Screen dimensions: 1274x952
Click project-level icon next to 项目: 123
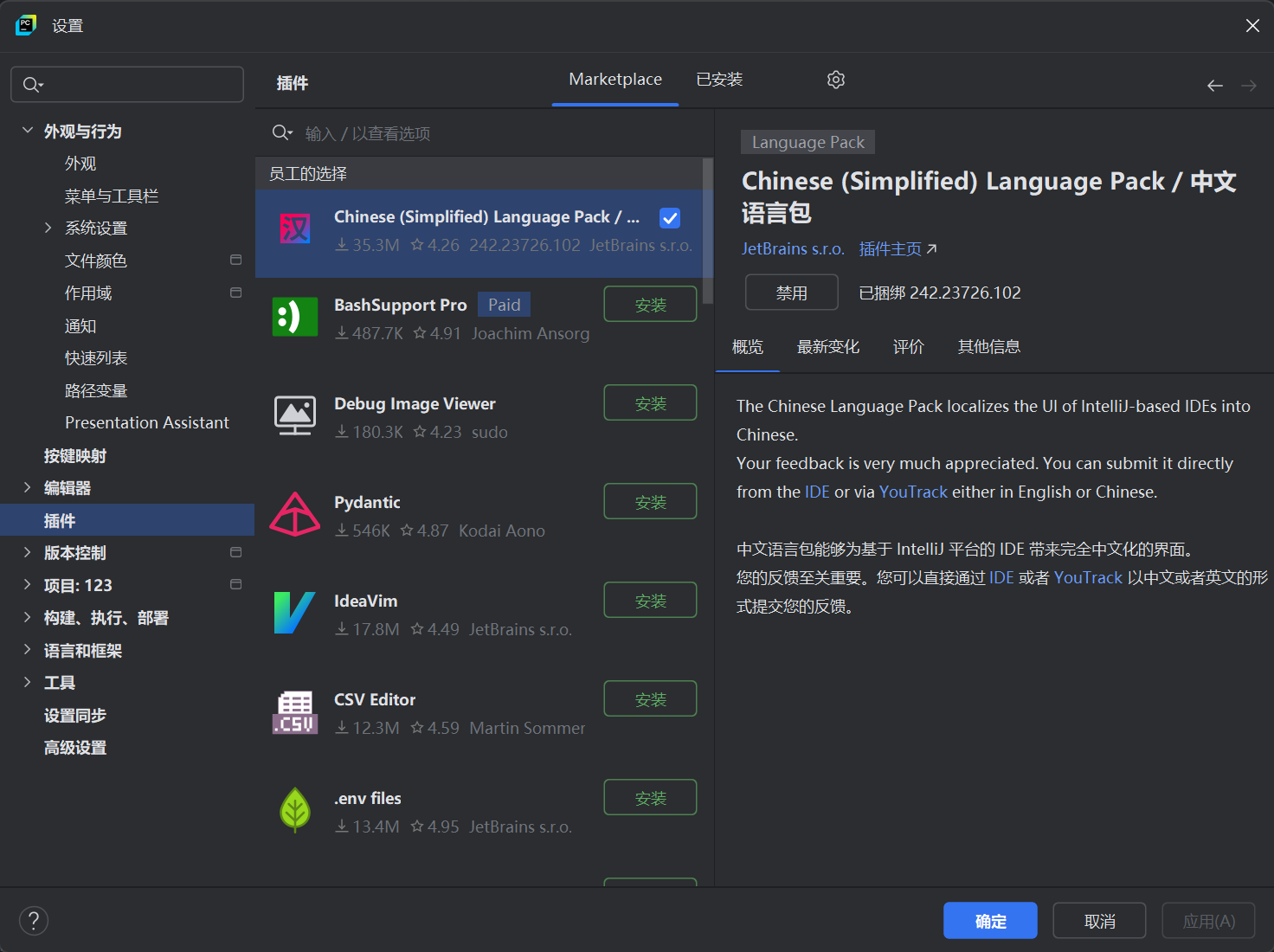235,584
